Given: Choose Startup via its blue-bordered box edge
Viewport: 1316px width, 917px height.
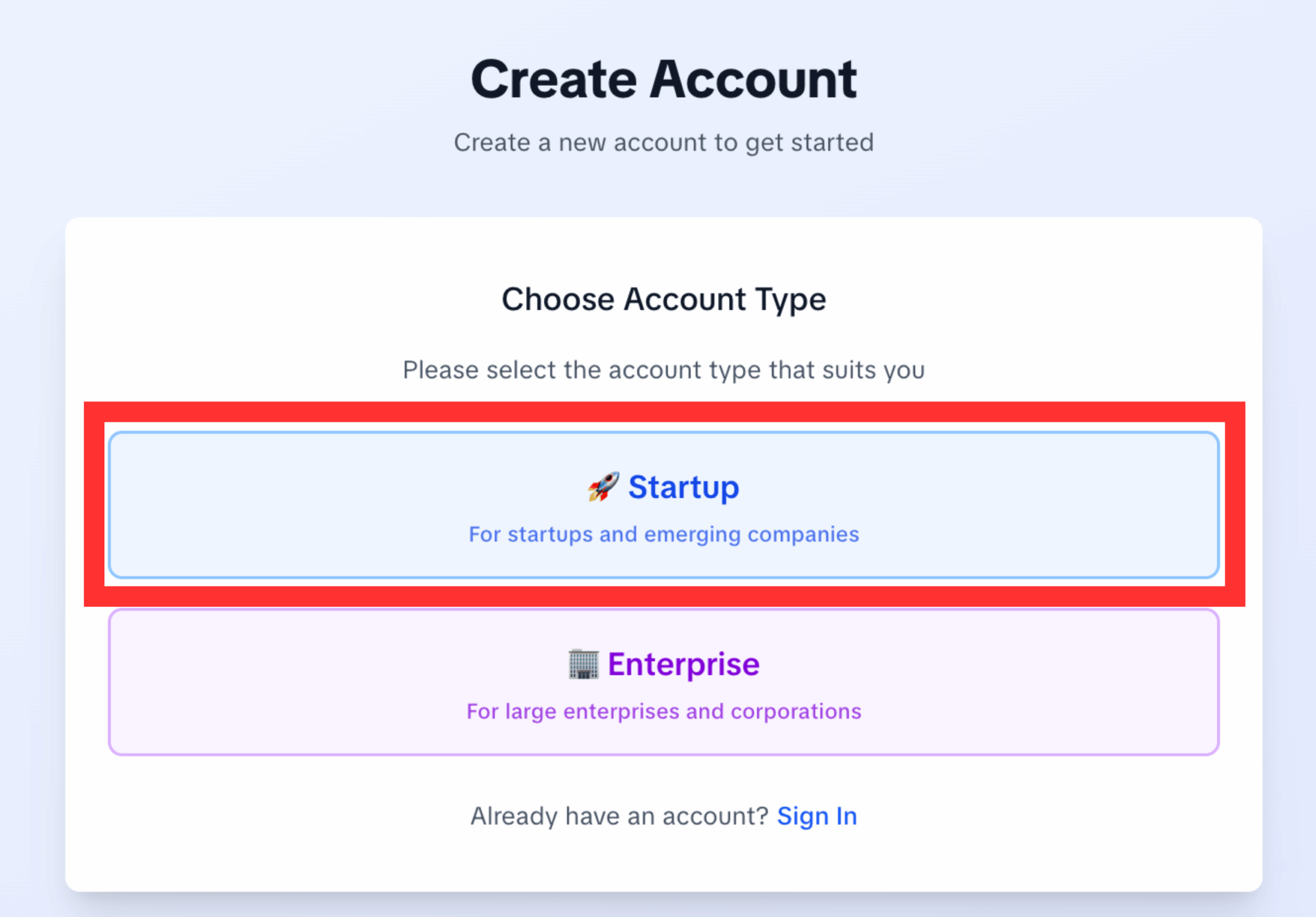Looking at the screenshot, I should point(664,433).
